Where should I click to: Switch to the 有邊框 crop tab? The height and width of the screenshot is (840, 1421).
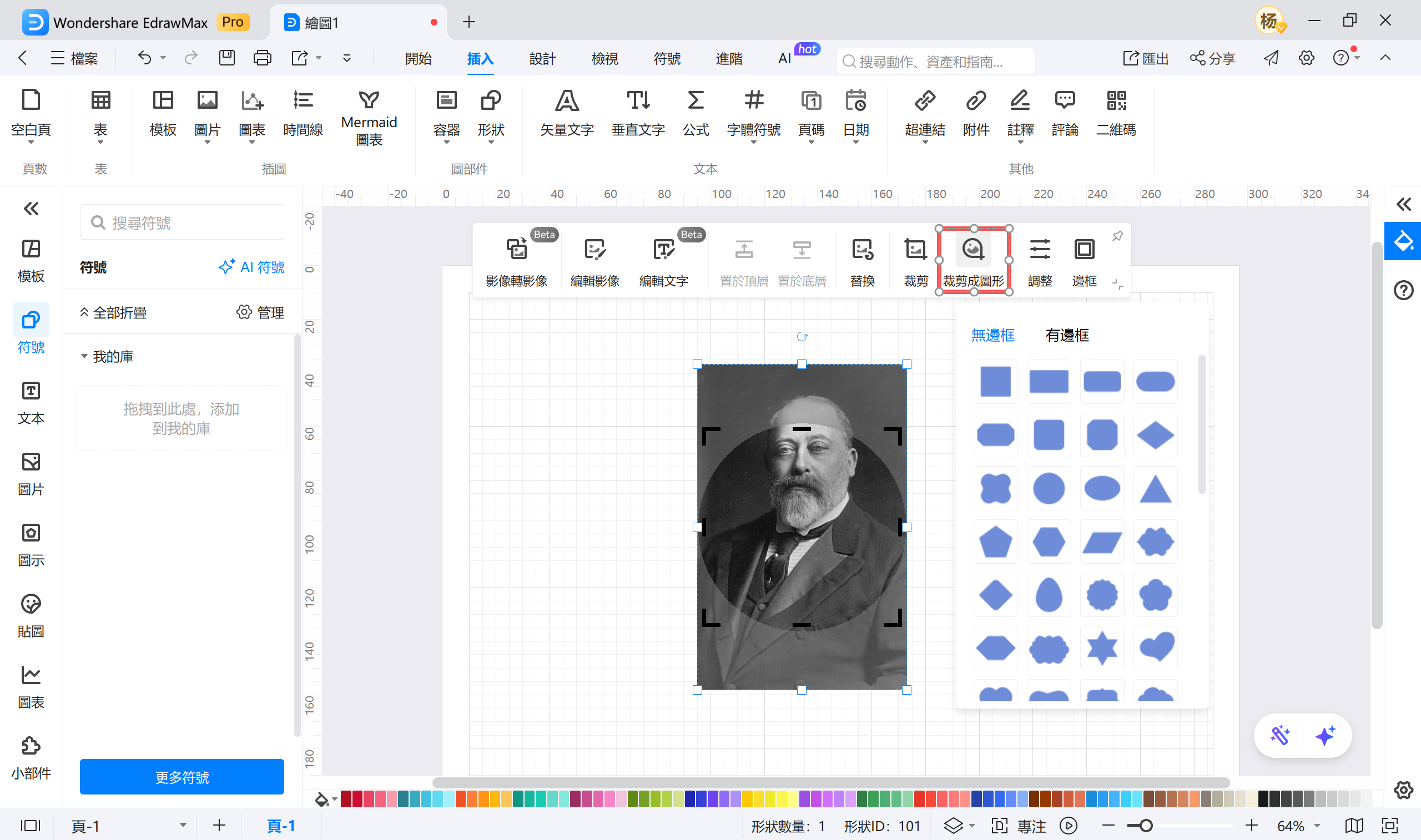click(1067, 335)
